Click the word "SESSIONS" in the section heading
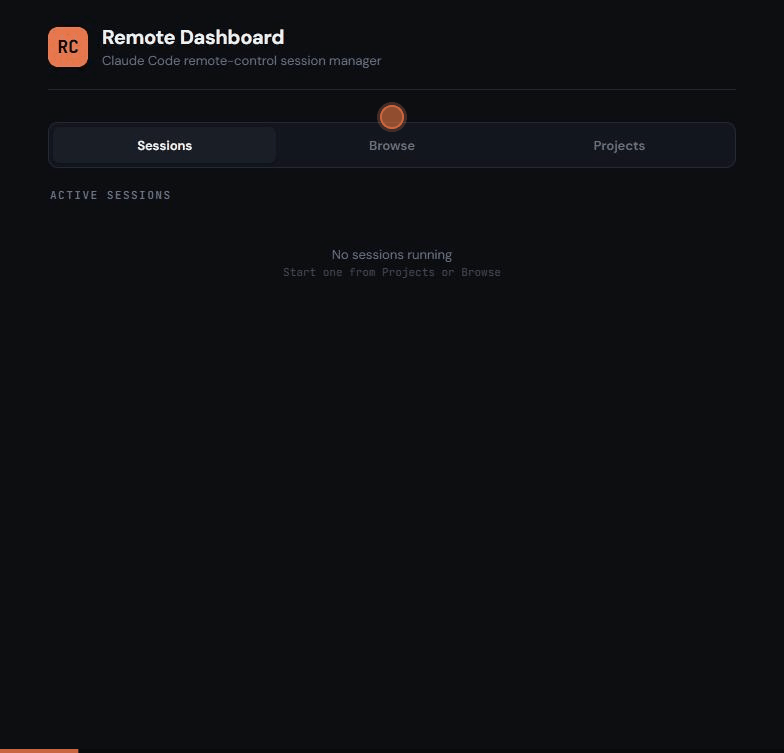Image resolution: width=784 pixels, height=753 pixels. 139,195
